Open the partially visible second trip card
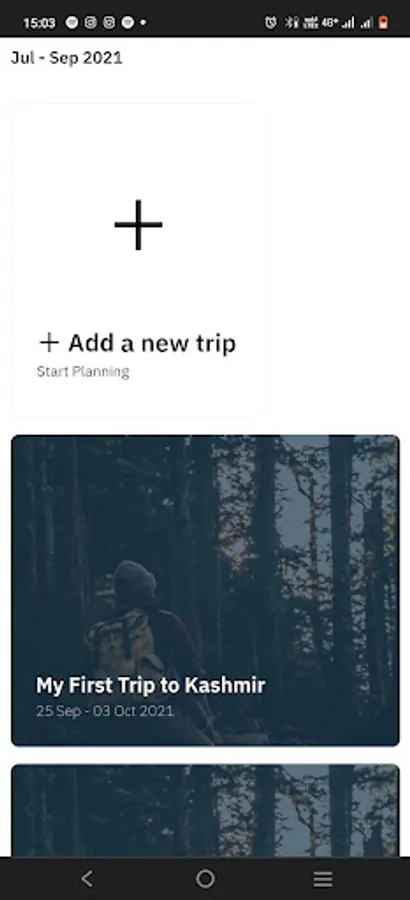 click(205, 810)
